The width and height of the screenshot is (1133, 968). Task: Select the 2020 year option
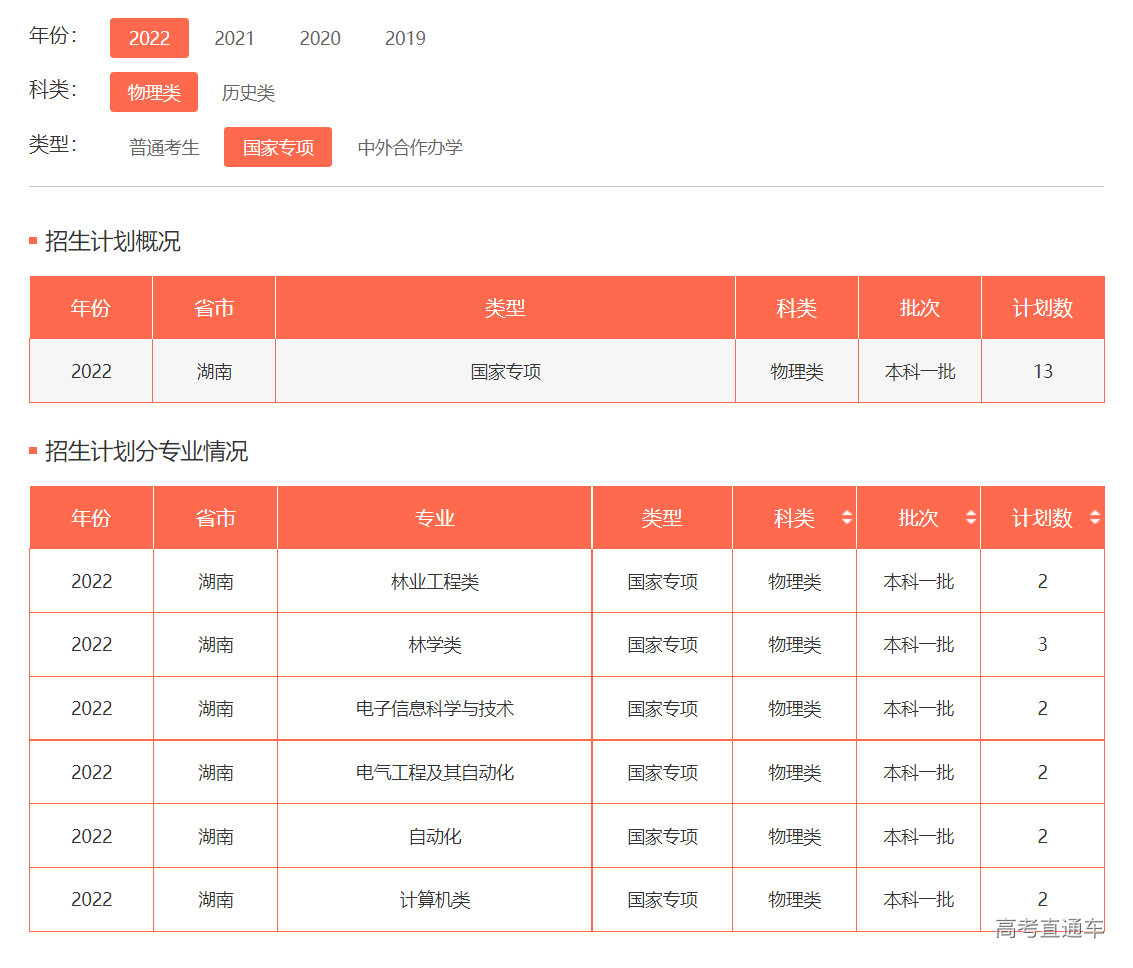click(x=319, y=38)
